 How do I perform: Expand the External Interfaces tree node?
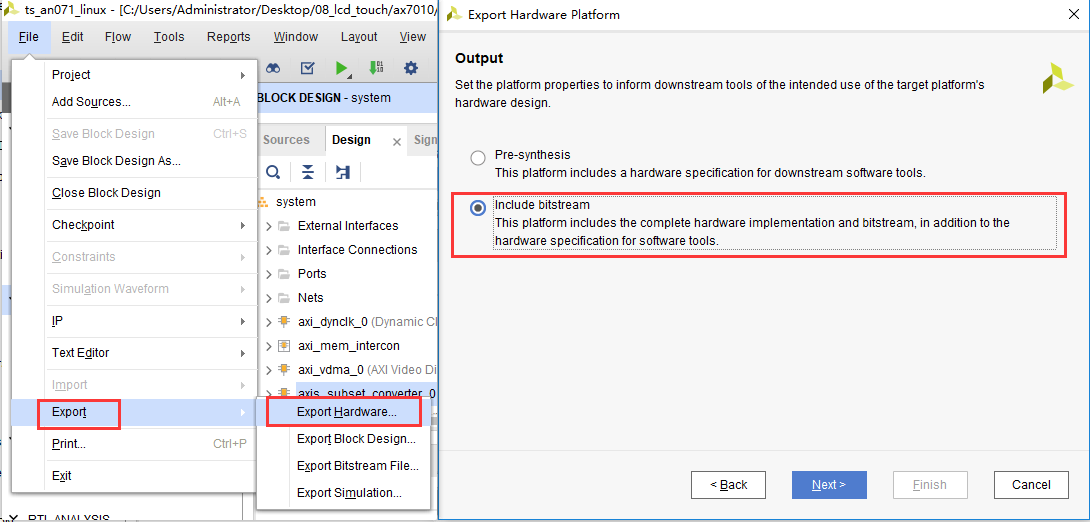[x=269, y=226]
